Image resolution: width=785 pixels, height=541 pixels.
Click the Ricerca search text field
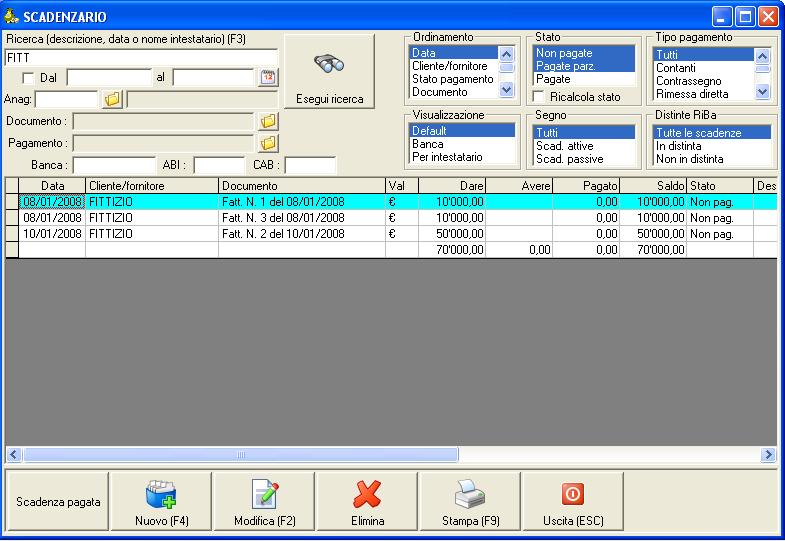click(x=141, y=58)
